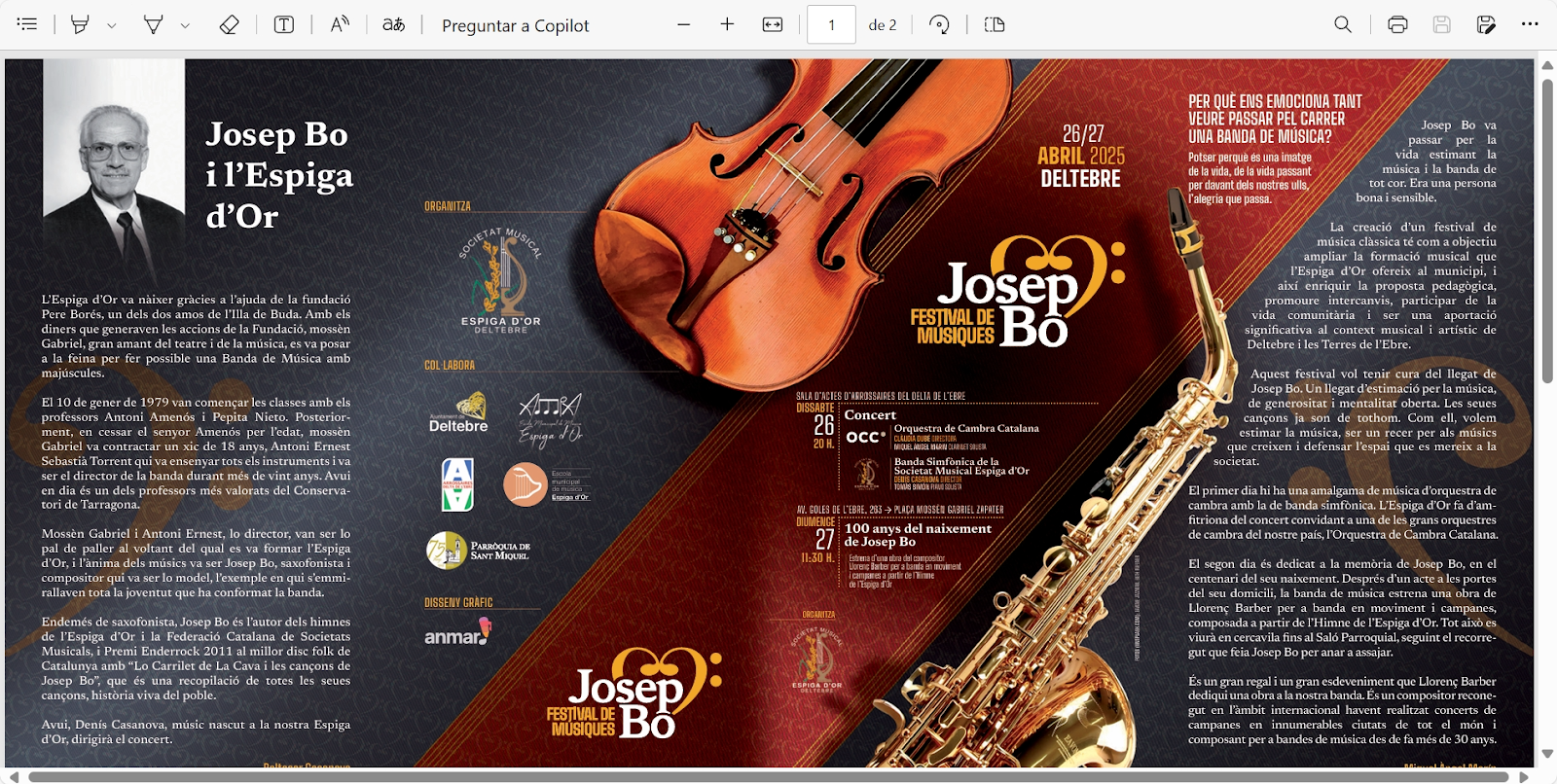Click the vertical scrollbar up arrow
The width and height of the screenshot is (1557, 784).
tap(1547, 66)
